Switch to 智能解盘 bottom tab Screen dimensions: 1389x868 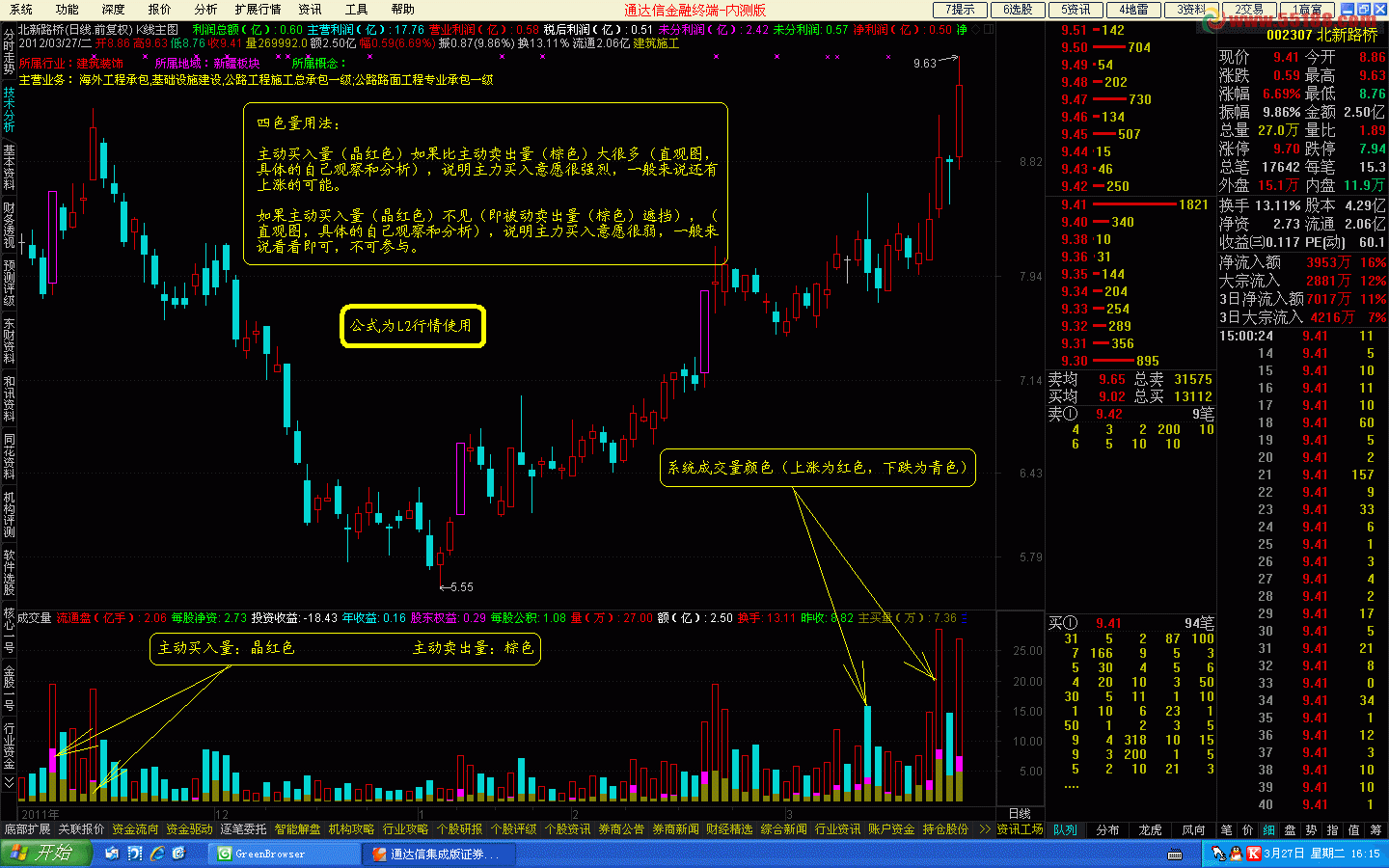297,829
